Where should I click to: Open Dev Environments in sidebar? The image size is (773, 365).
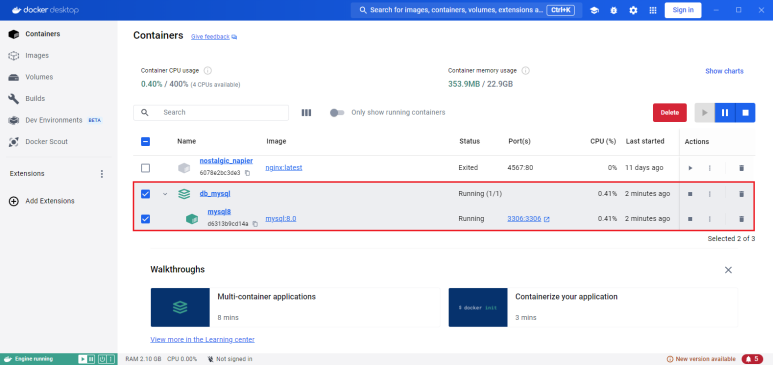[55, 120]
